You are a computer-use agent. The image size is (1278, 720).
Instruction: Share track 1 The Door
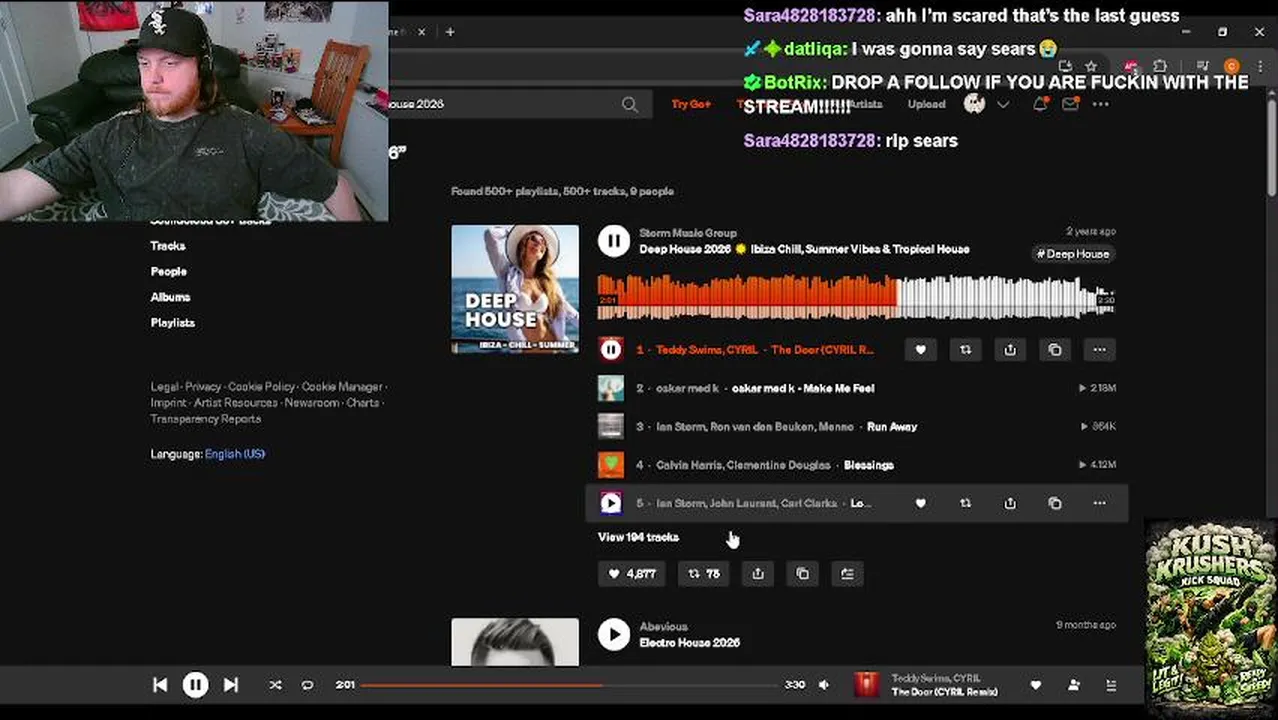(1010, 349)
